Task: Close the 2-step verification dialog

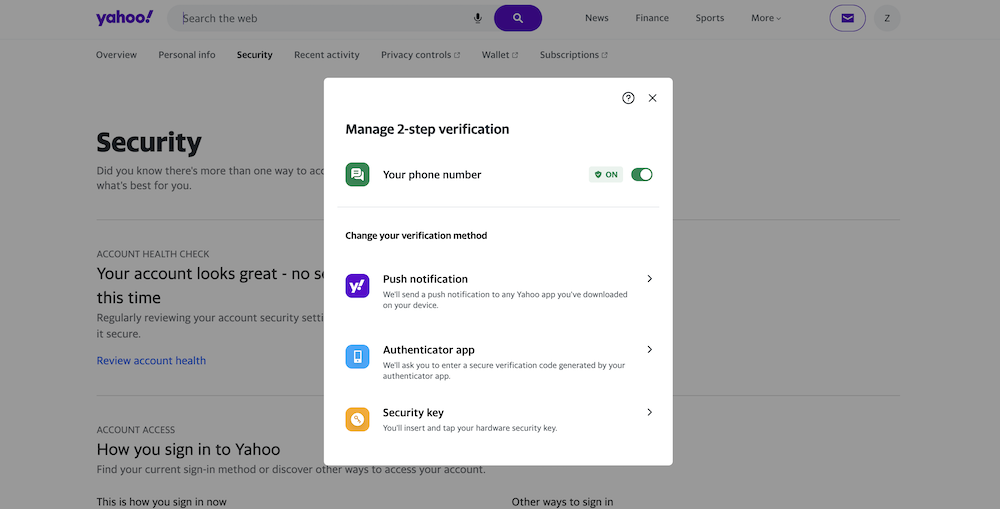Action: coord(653,98)
